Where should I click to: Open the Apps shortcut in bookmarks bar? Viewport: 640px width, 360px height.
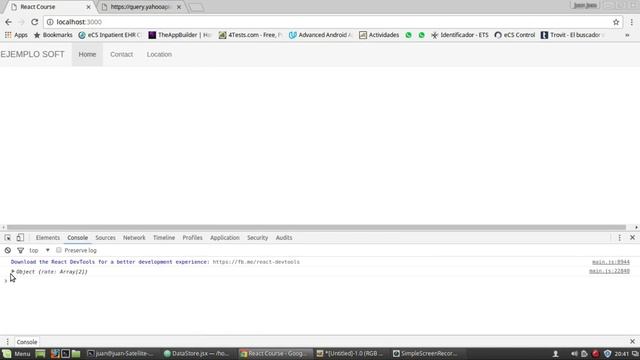pyautogui.click(x=16, y=35)
